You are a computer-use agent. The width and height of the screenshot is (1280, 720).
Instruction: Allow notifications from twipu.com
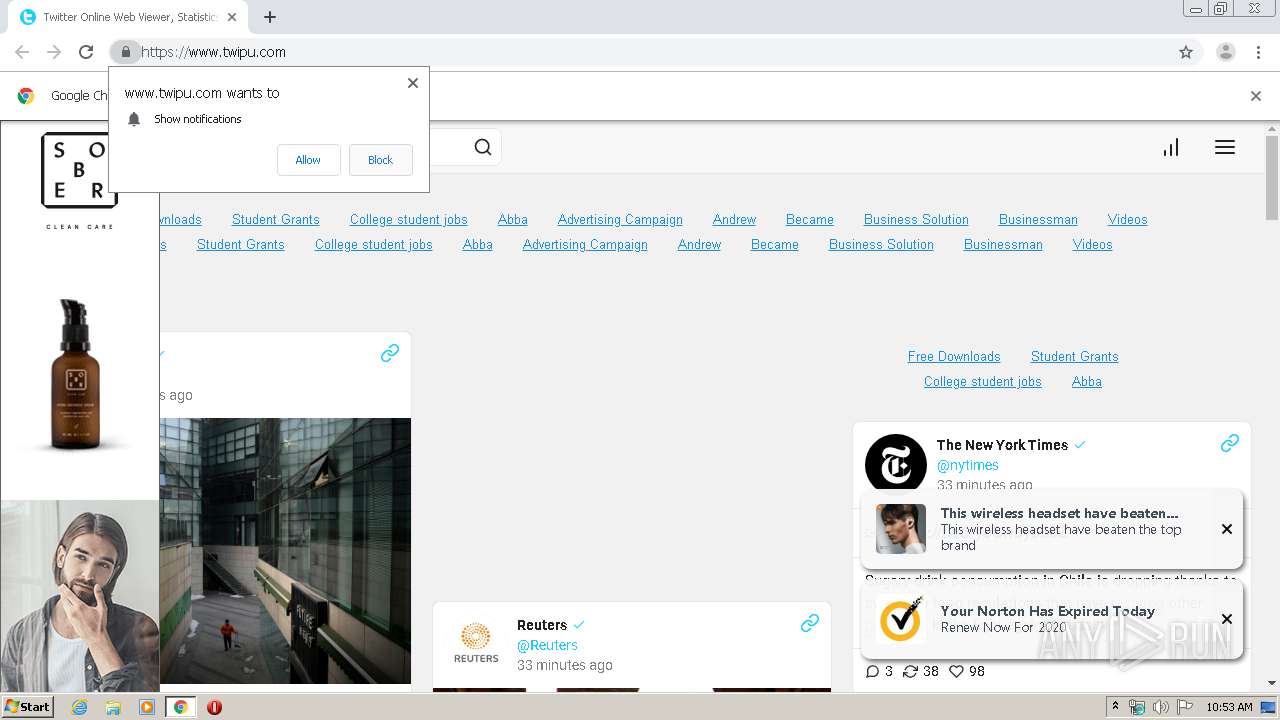click(x=308, y=160)
